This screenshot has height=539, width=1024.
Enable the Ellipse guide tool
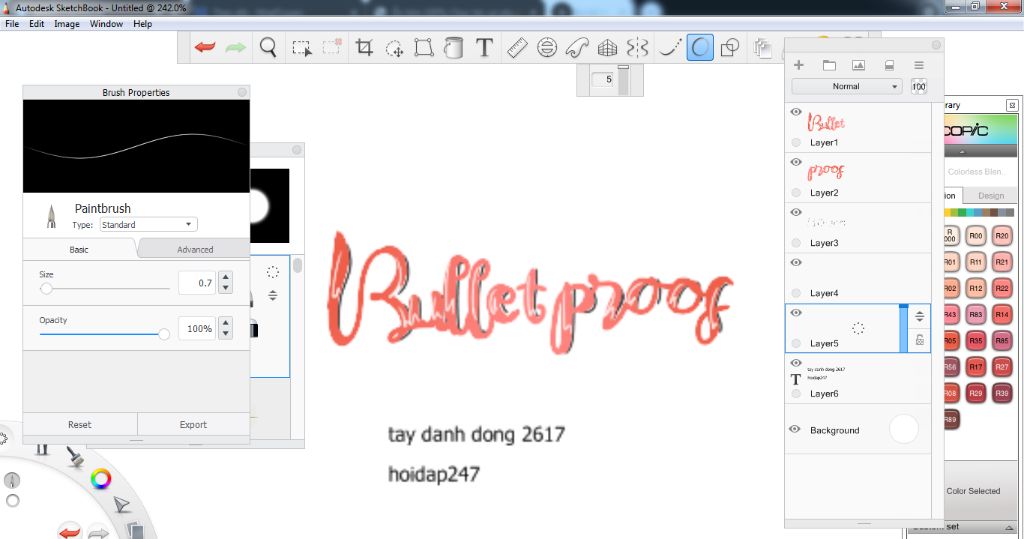coord(547,47)
